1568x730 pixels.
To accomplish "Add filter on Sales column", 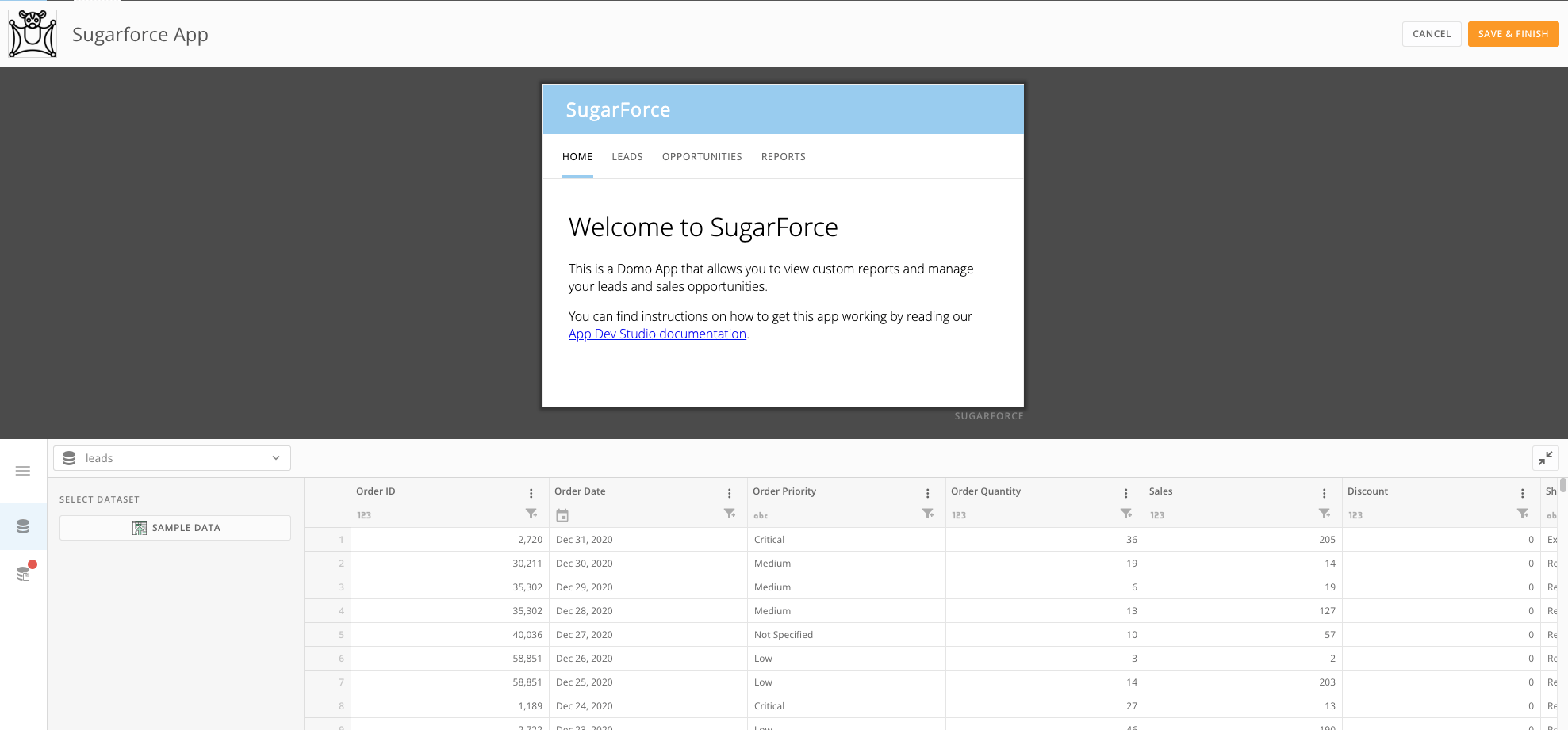I will (1325, 514).
